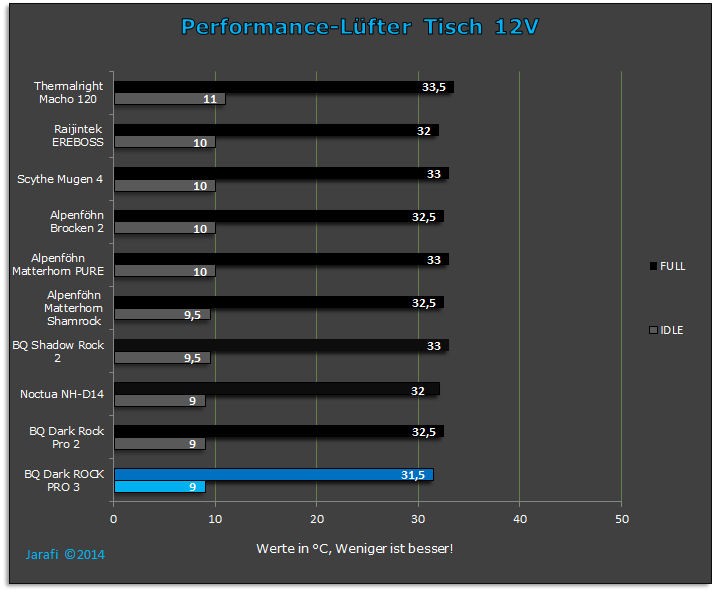Screen dimensions: 714x592
Task: Click the Raijintek EREBOSS label
Action: (x=77, y=136)
